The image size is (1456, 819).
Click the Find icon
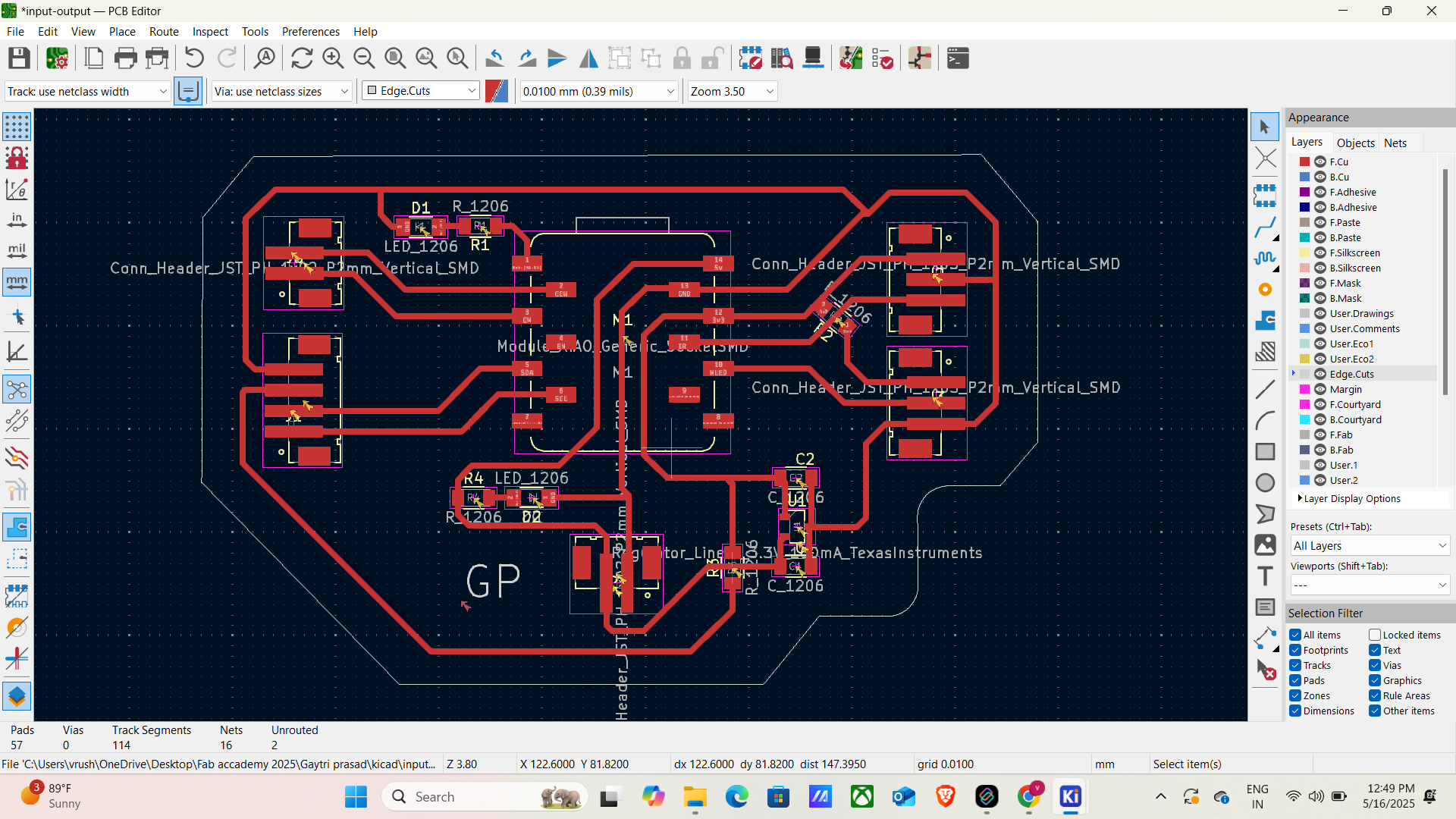point(264,58)
